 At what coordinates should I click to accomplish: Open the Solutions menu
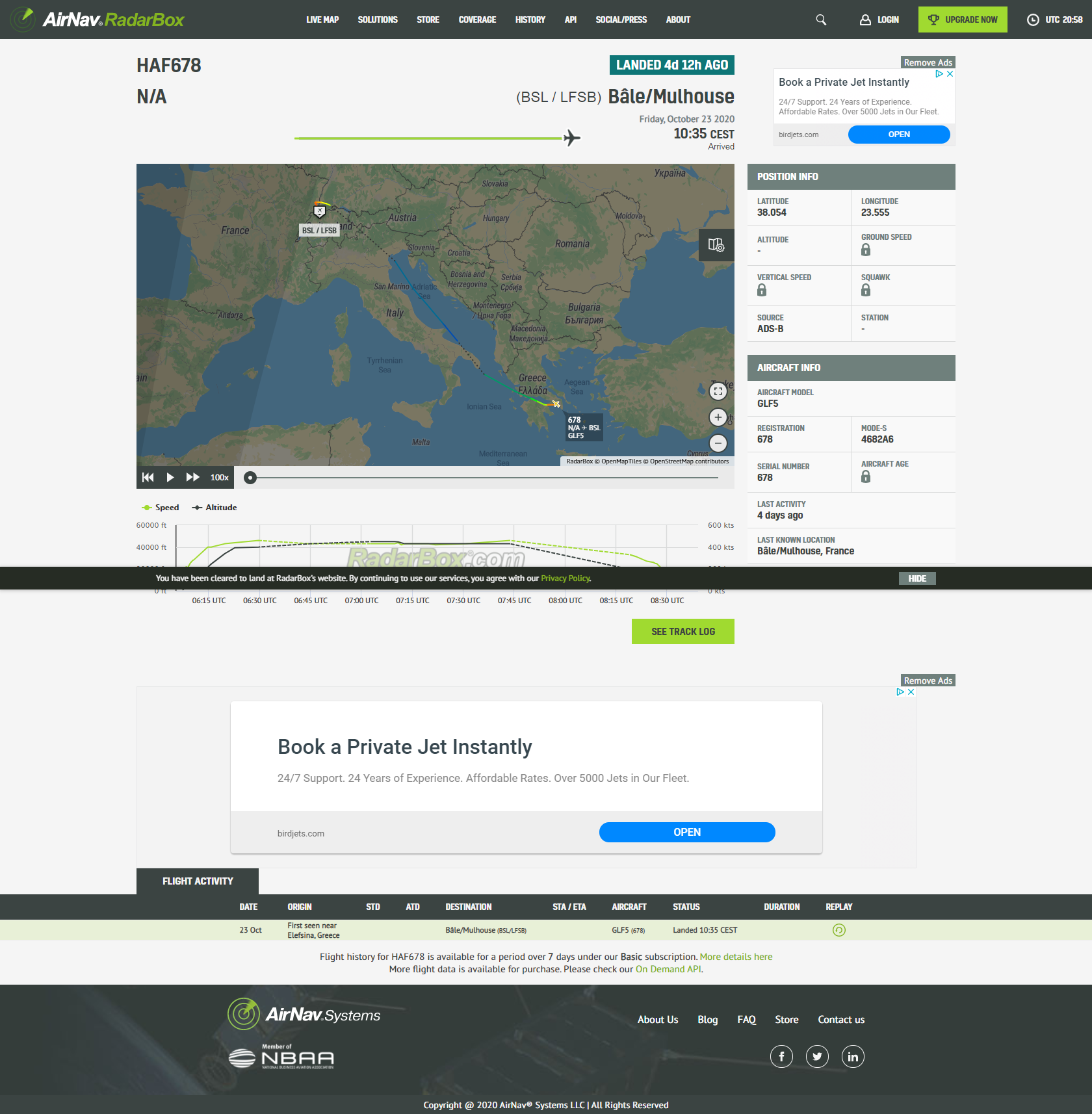coord(378,19)
